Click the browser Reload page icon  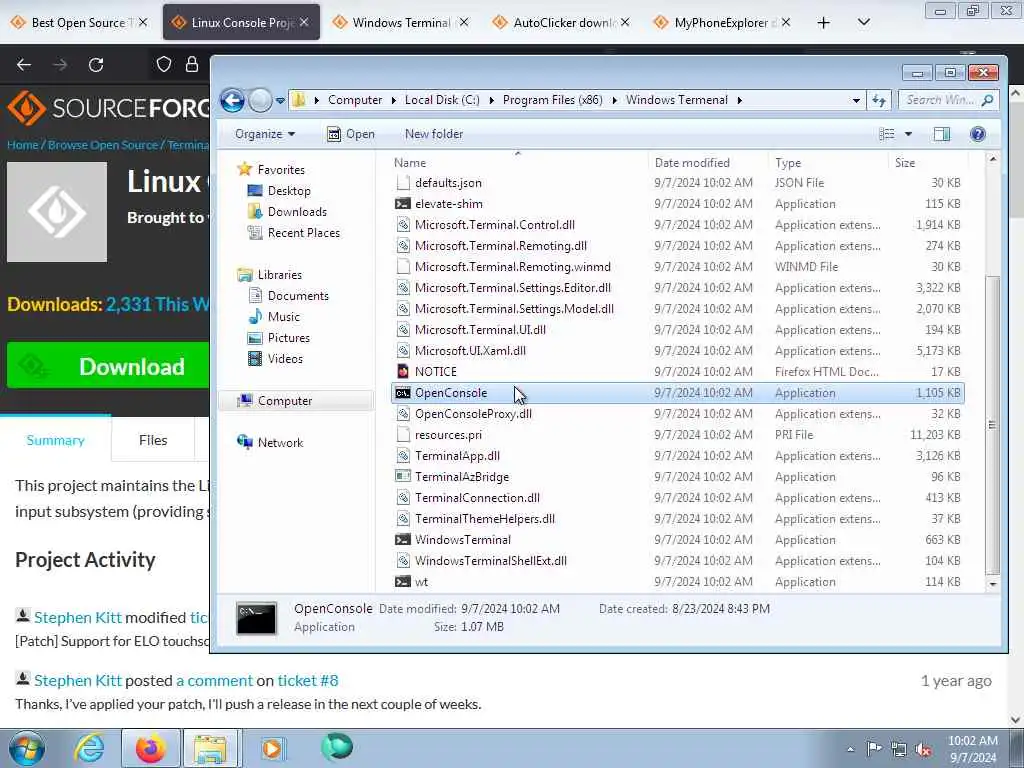coord(96,65)
